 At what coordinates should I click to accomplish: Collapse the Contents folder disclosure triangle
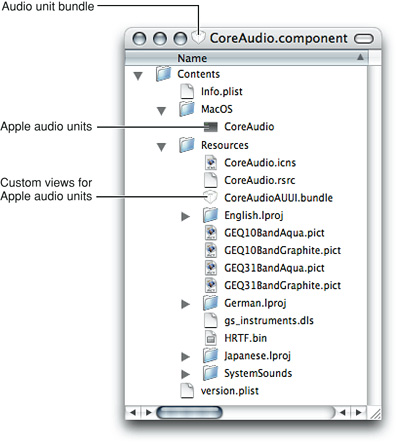click(138, 76)
